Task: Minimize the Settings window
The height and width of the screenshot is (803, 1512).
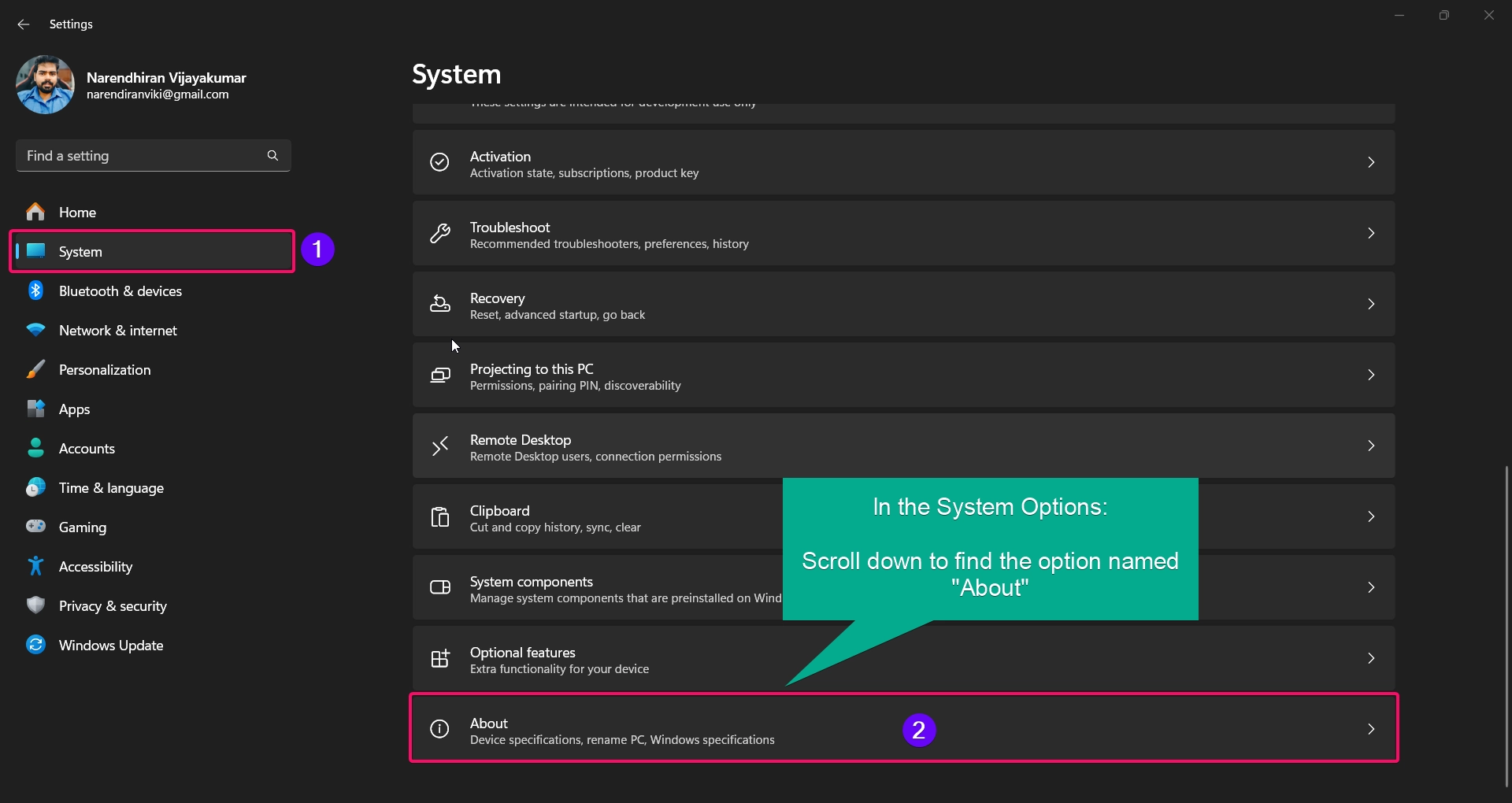Action: 1399,15
